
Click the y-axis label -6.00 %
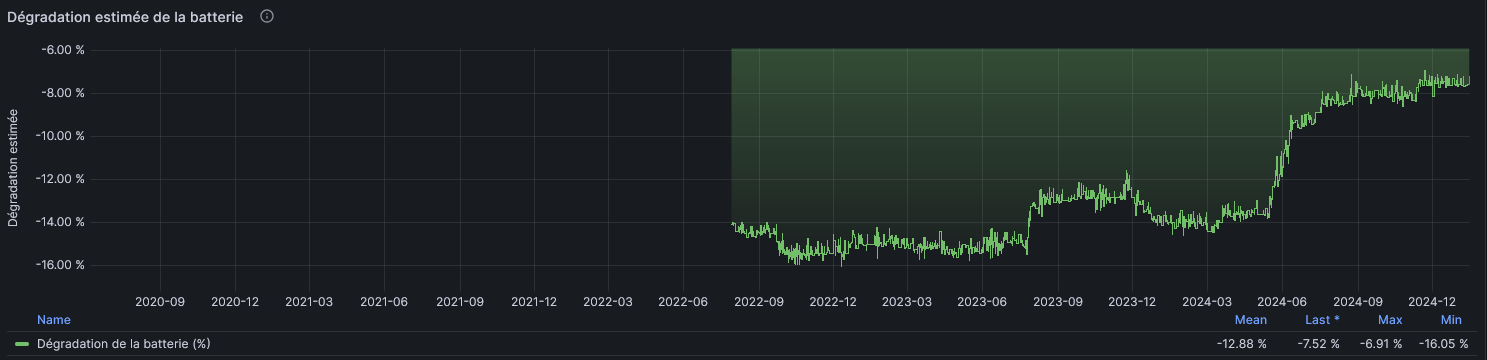pos(62,50)
